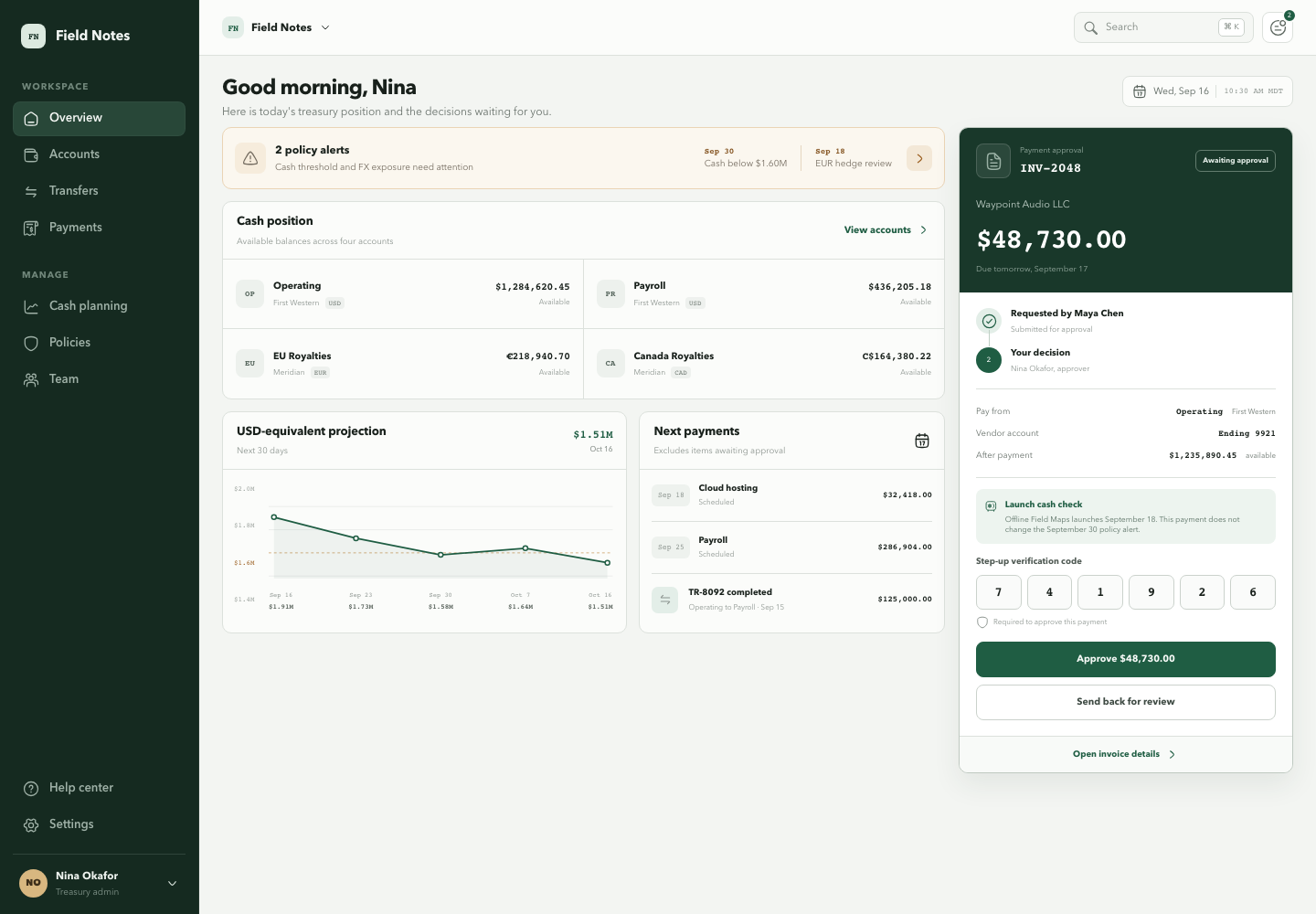Open Transfers in the sidebar
This screenshot has width=1316, height=914.
click(x=99, y=192)
